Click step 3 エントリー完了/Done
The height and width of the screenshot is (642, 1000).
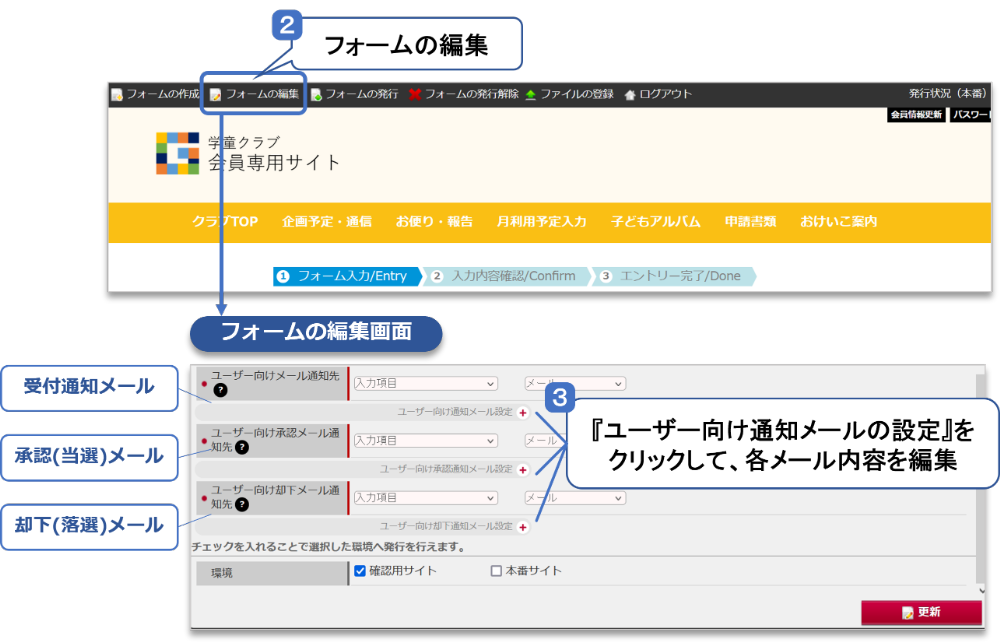[x=675, y=276]
